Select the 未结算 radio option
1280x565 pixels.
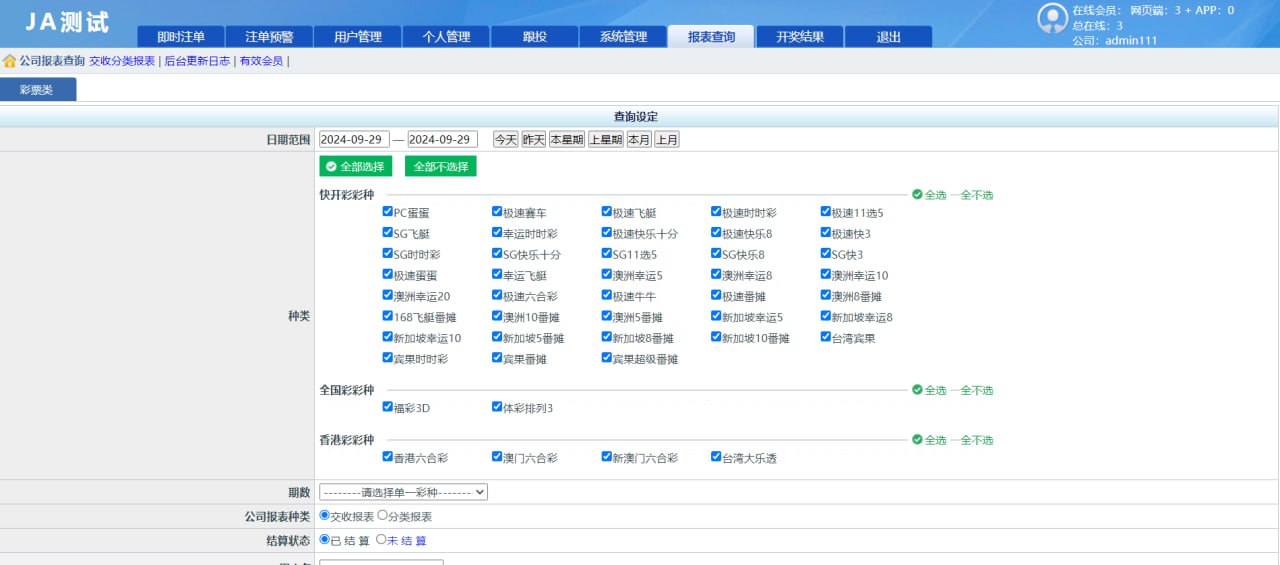(x=381, y=539)
